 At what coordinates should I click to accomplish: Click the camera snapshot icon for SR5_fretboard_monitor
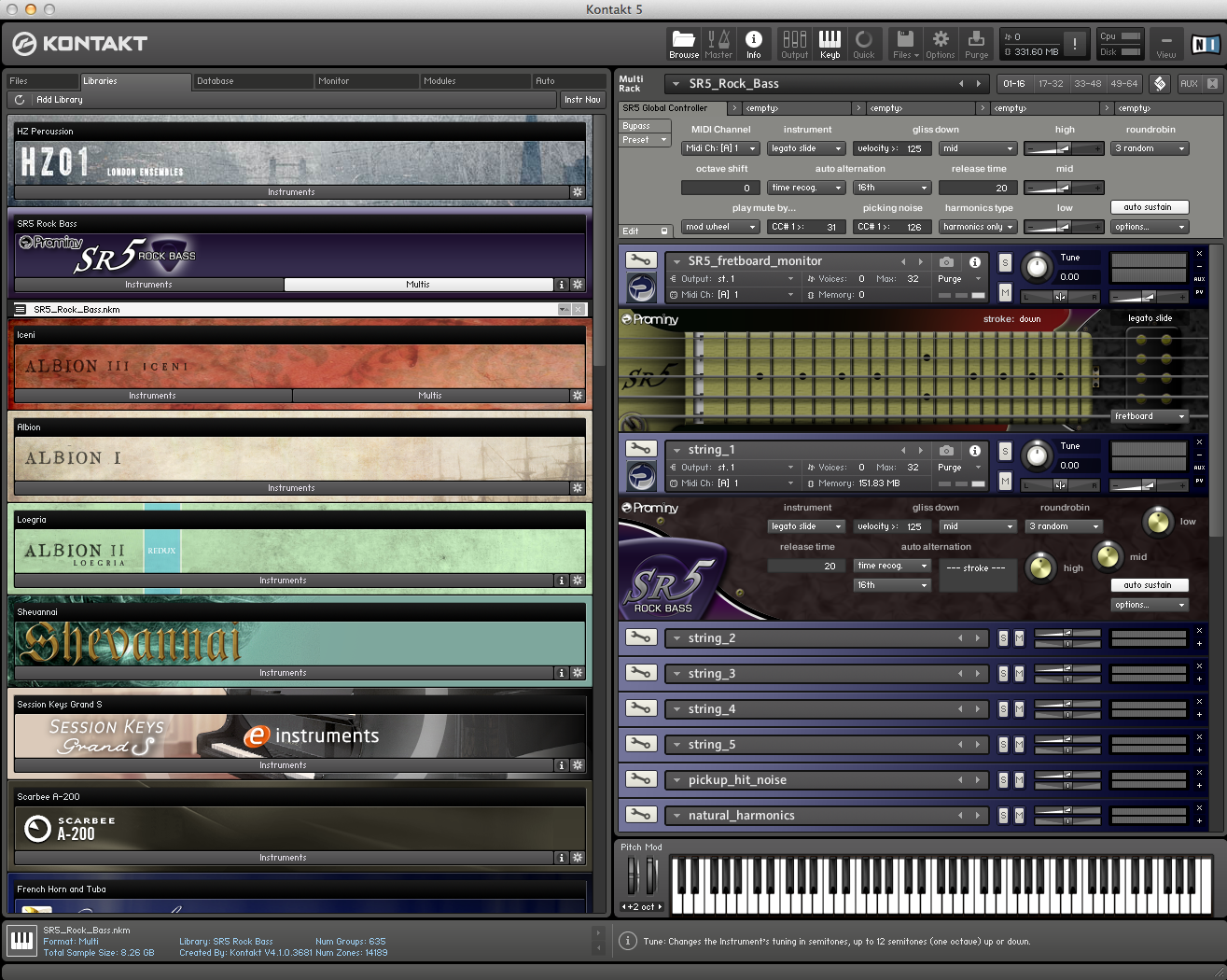(x=946, y=262)
